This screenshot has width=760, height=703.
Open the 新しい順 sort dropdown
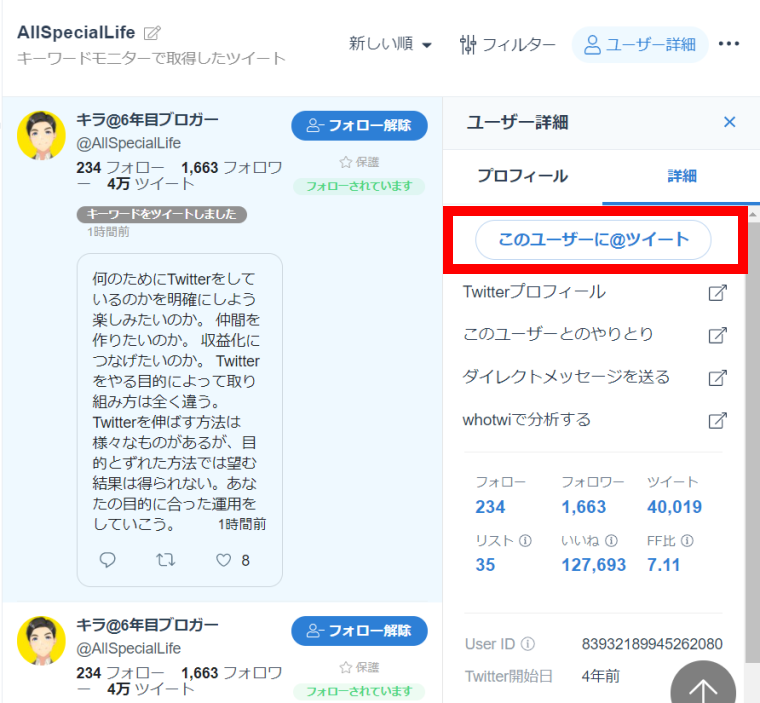pos(390,44)
